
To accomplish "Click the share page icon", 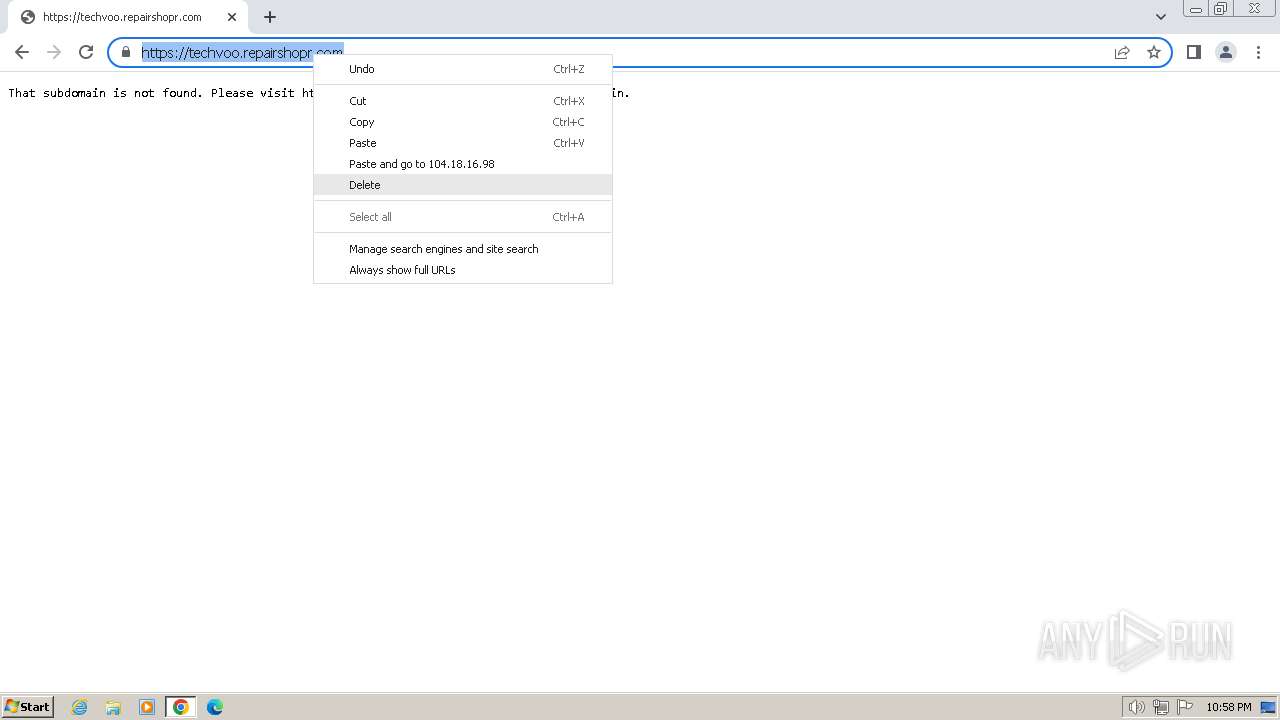I will 1122,52.
